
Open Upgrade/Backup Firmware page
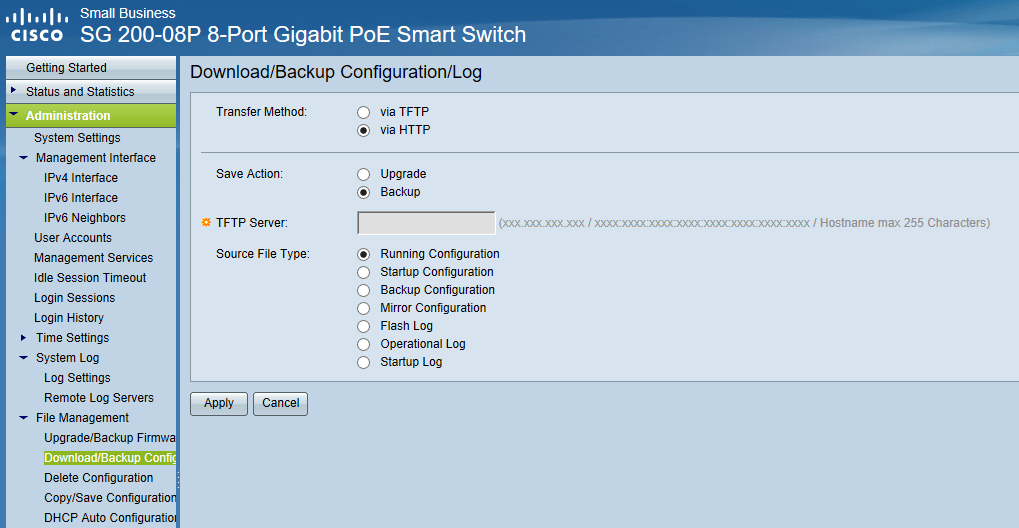tap(110, 438)
